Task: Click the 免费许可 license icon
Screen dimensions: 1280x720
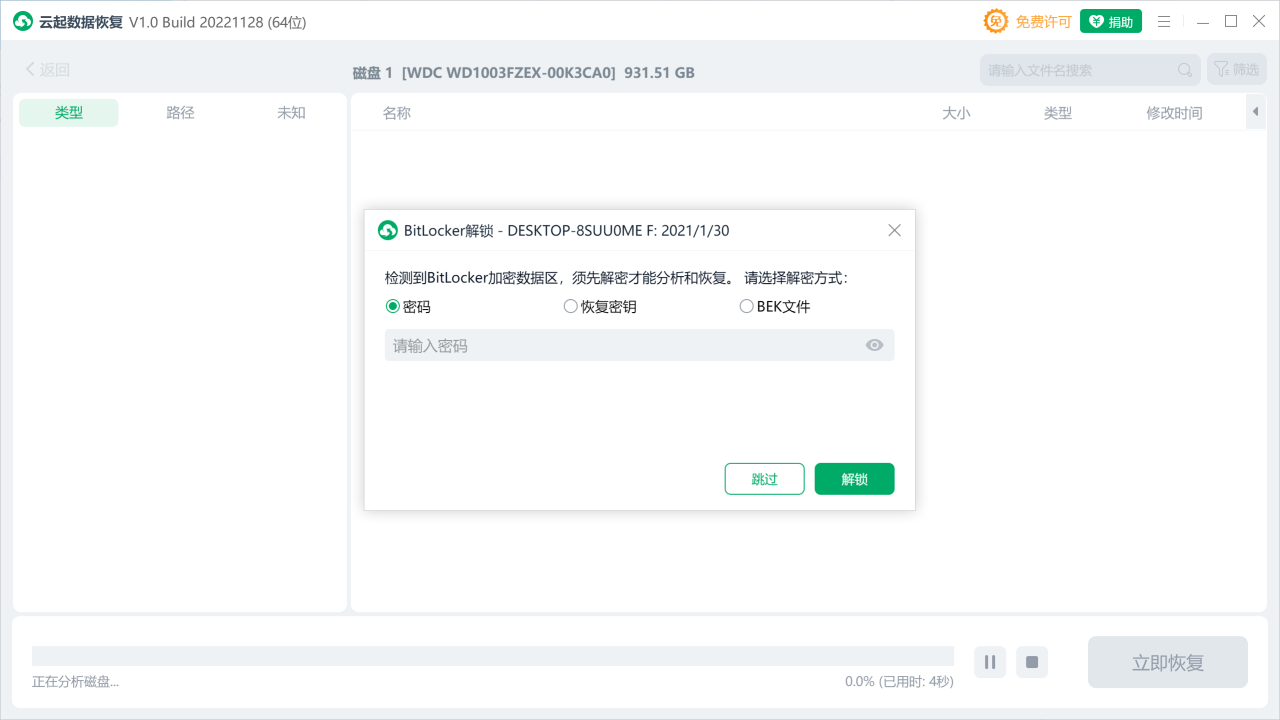Action: (x=996, y=20)
